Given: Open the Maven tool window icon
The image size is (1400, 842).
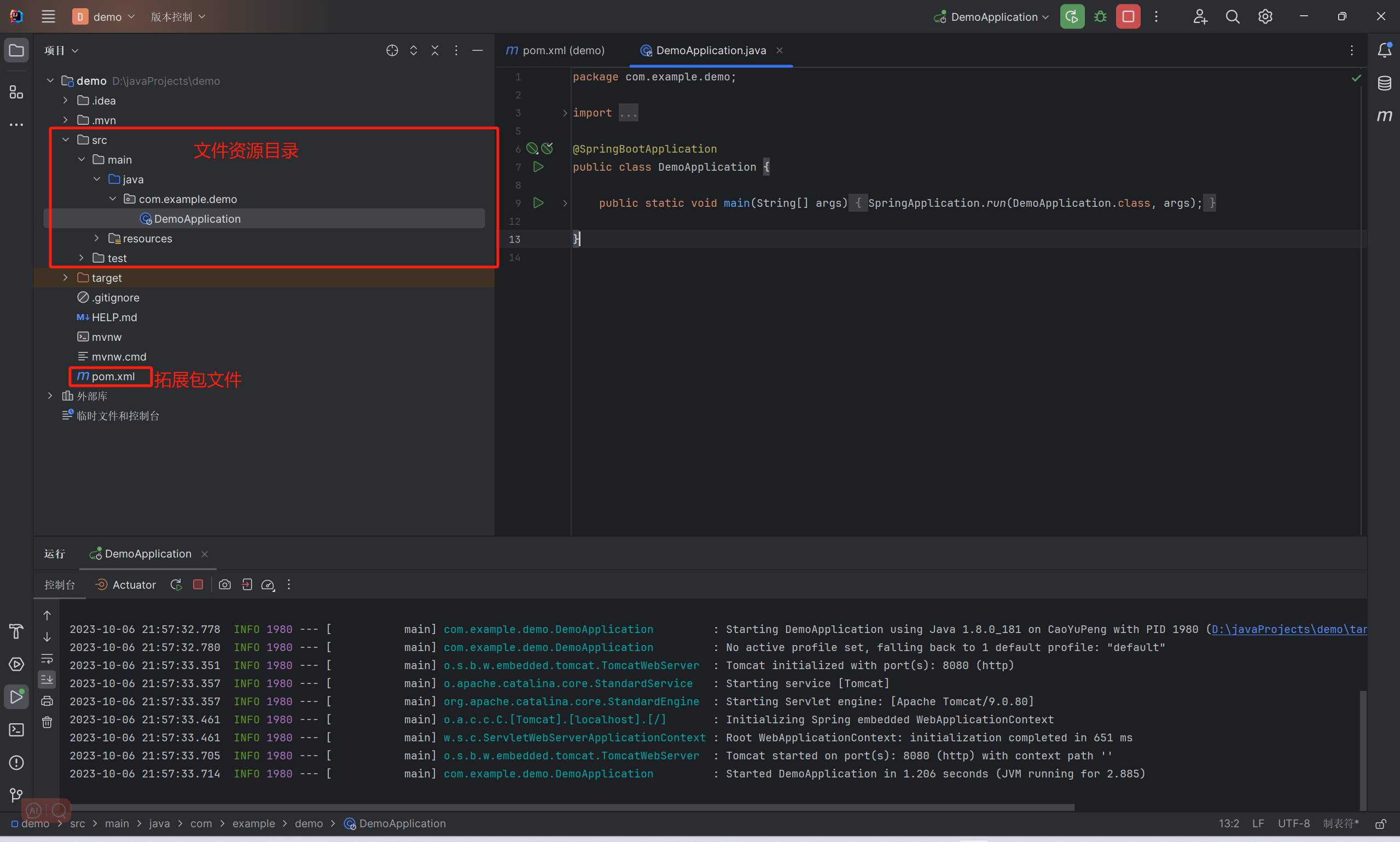Looking at the screenshot, I should pos(1384,117).
